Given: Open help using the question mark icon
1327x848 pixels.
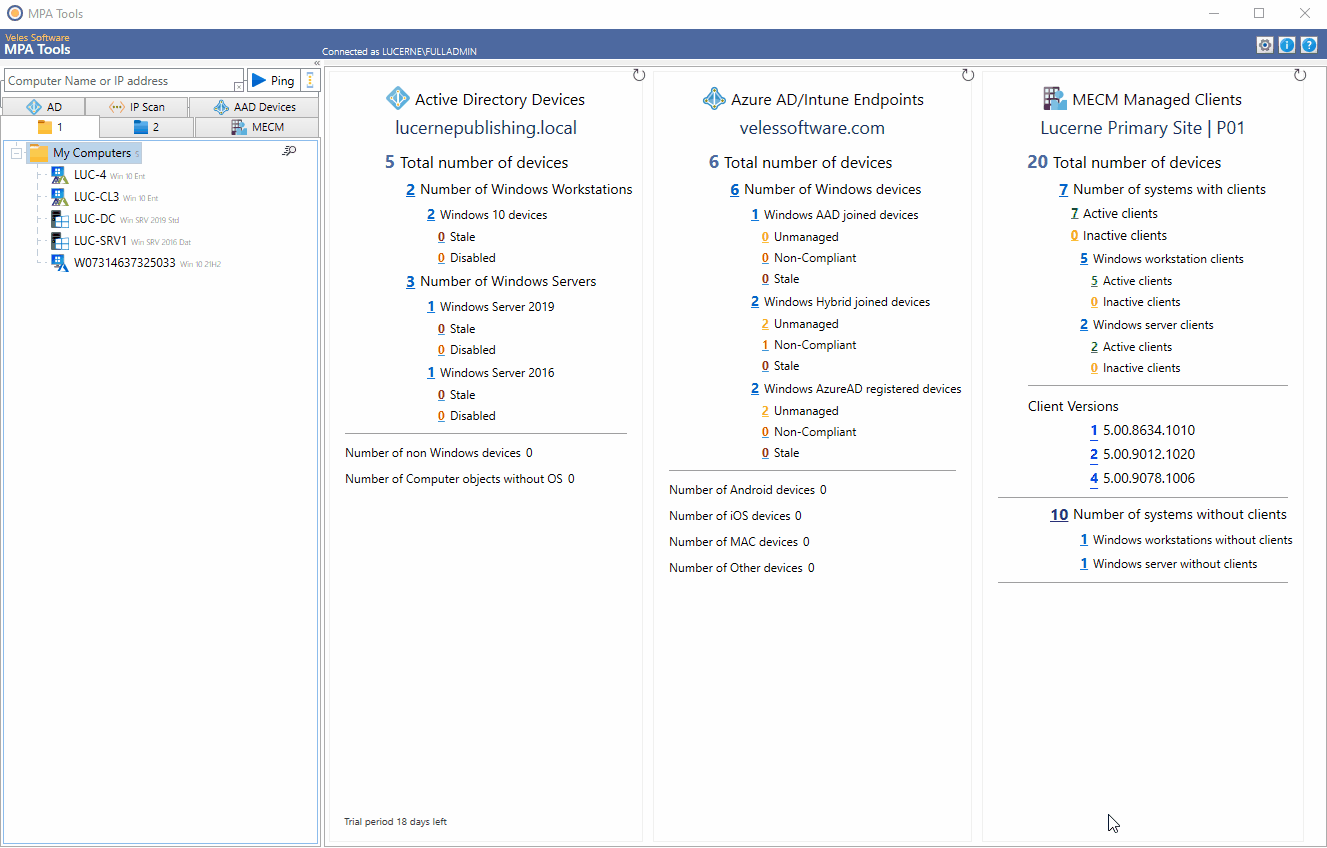Looking at the screenshot, I should coord(1310,44).
